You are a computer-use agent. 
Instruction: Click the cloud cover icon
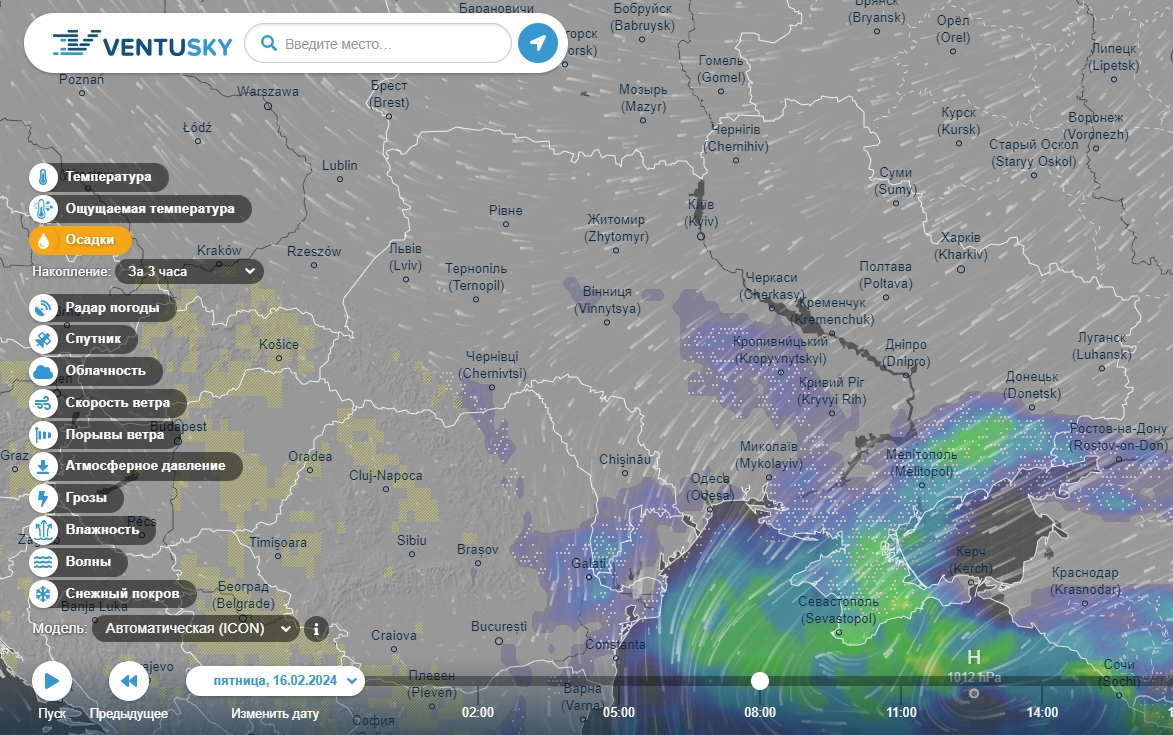pyautogui.click(x=44, y=372)
